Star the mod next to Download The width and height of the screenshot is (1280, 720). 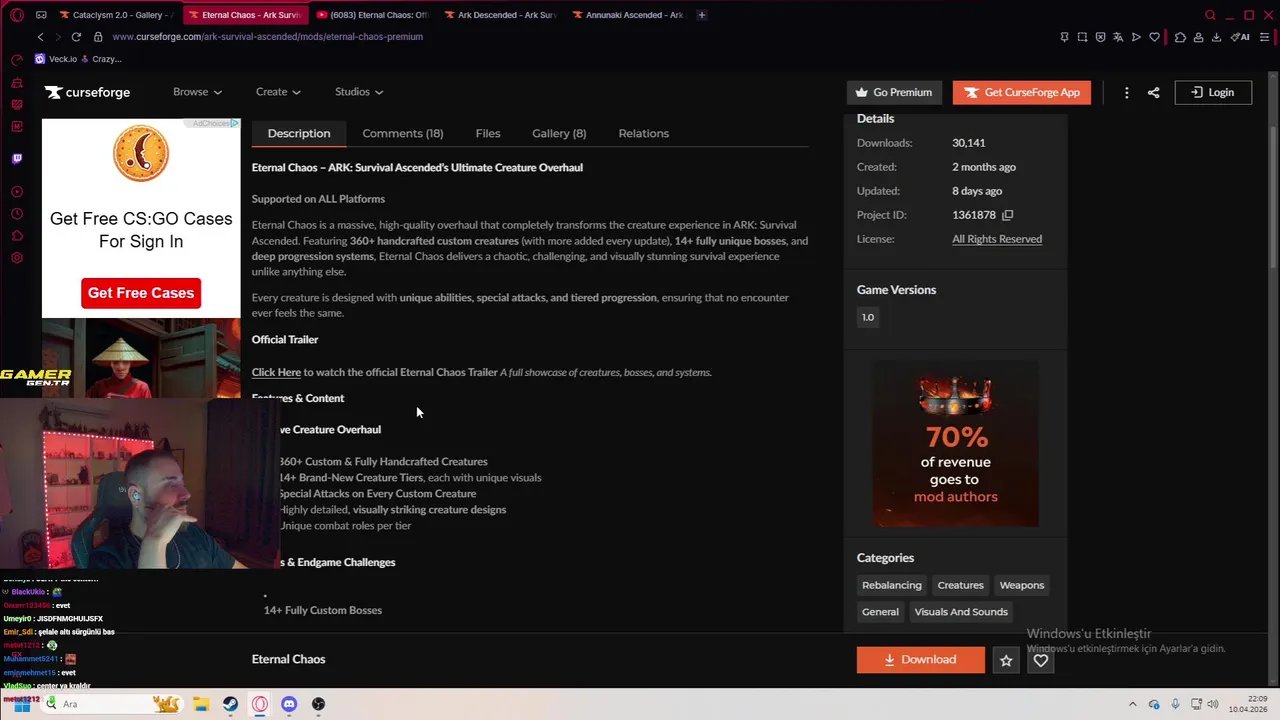(x=1006, y=660)
